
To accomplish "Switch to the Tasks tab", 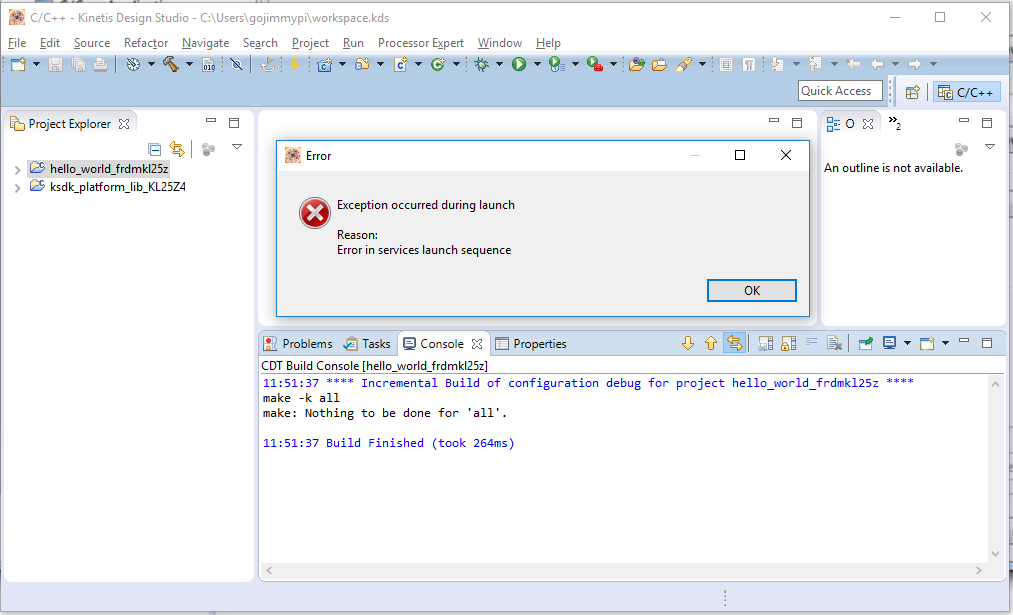I will pyautogui.click(x=367, y=344).
